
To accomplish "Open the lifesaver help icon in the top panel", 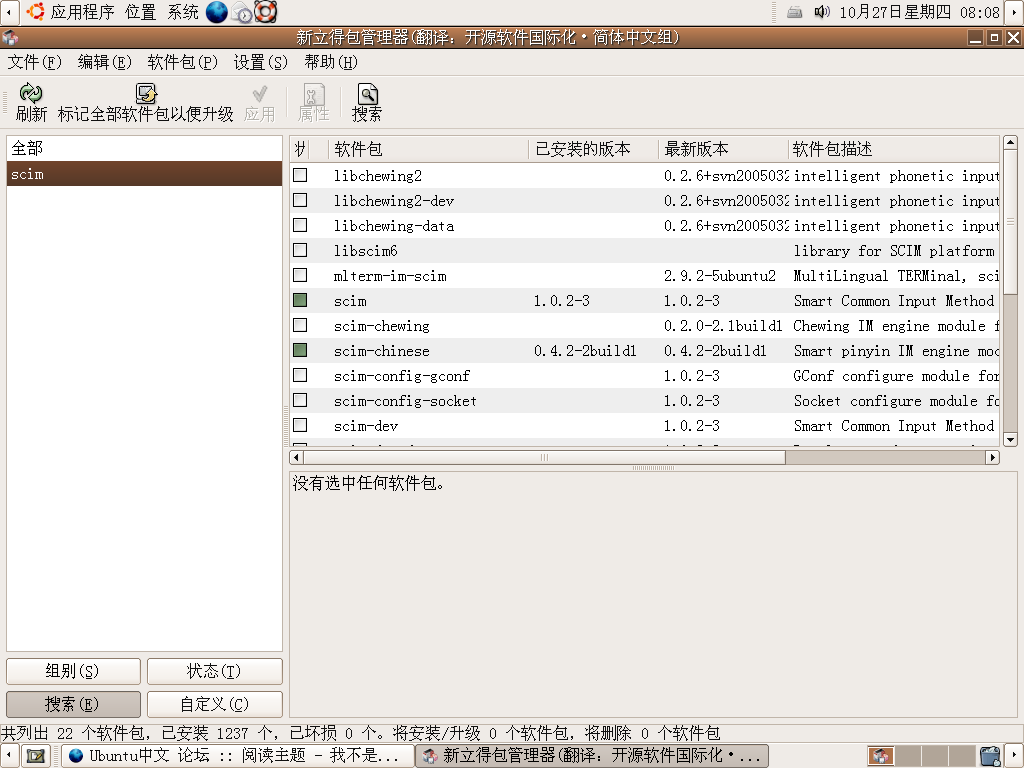I will point(265,12).
